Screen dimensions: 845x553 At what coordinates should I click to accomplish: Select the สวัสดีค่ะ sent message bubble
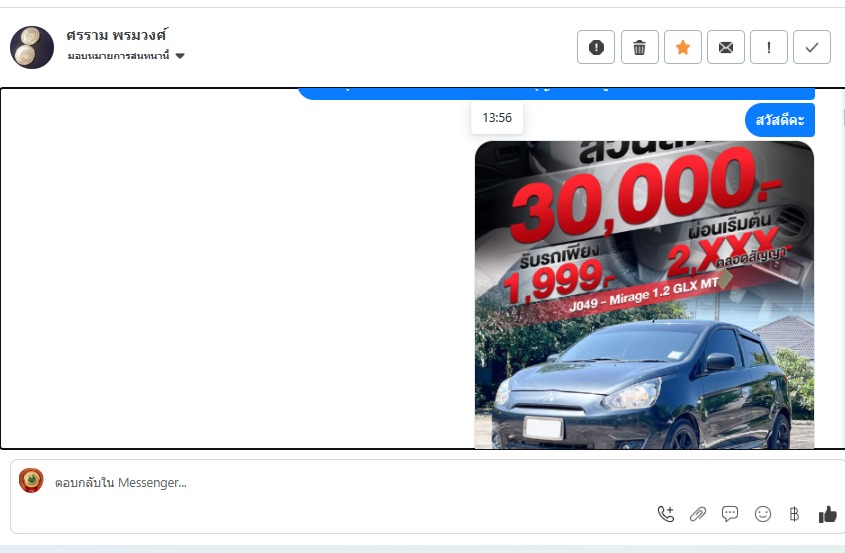[780, 120]
